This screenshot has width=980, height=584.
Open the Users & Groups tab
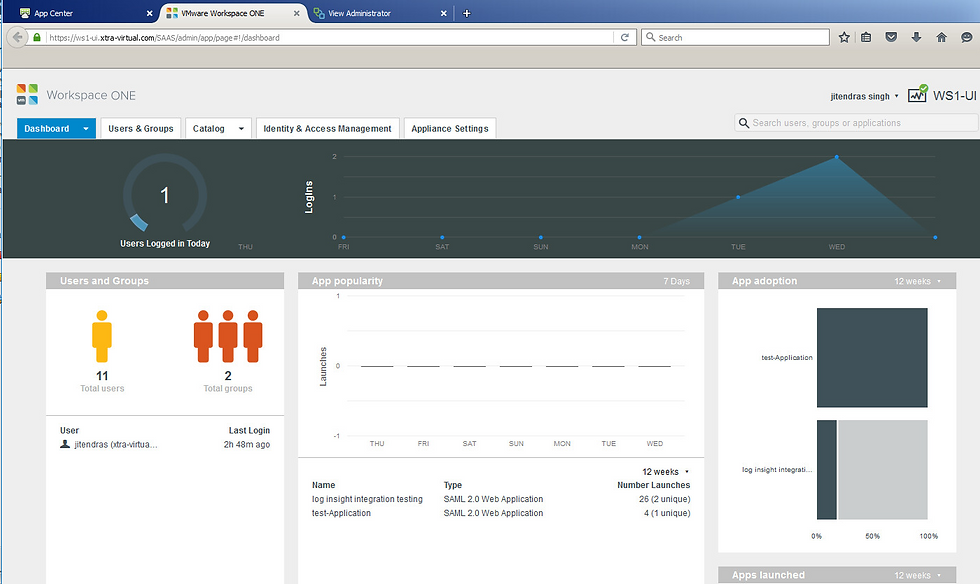click(141, 128)
